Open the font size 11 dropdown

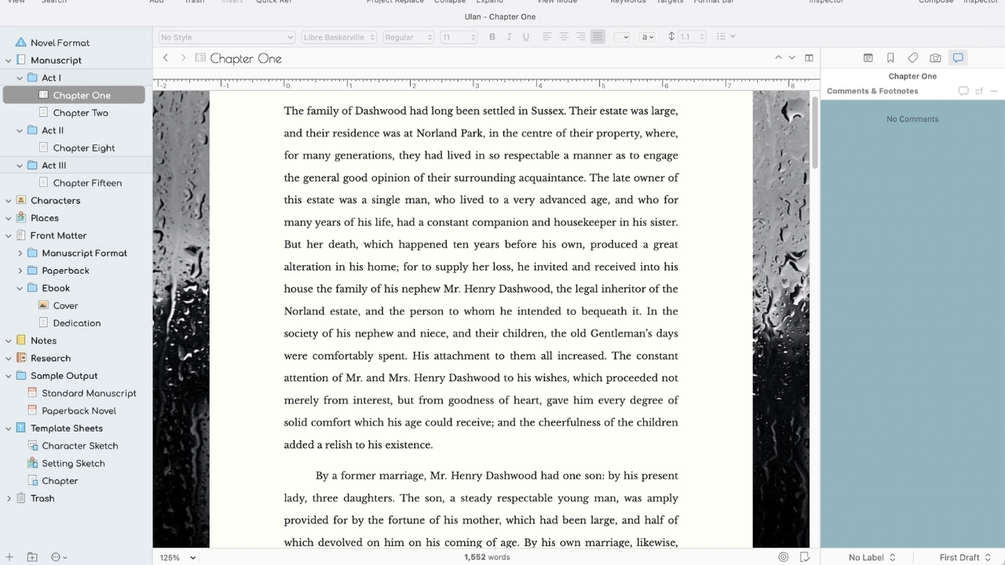(x=458, y=37)
